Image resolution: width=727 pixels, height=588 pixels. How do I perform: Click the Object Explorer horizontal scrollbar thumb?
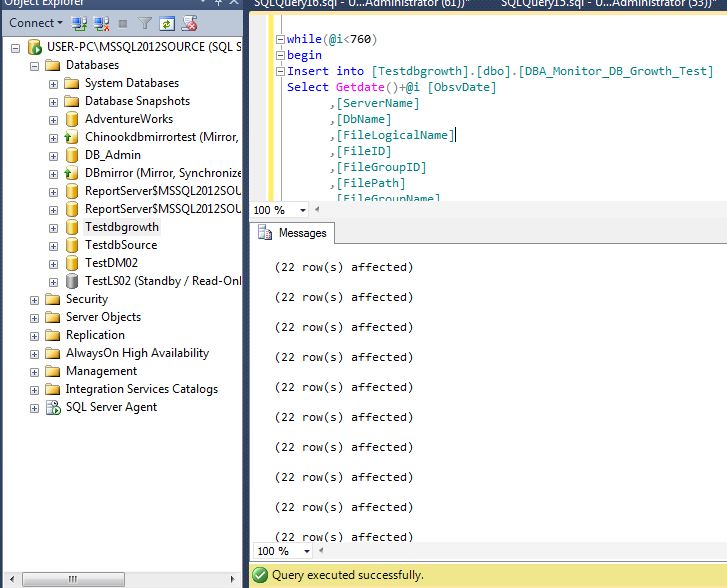pos(73,579)
